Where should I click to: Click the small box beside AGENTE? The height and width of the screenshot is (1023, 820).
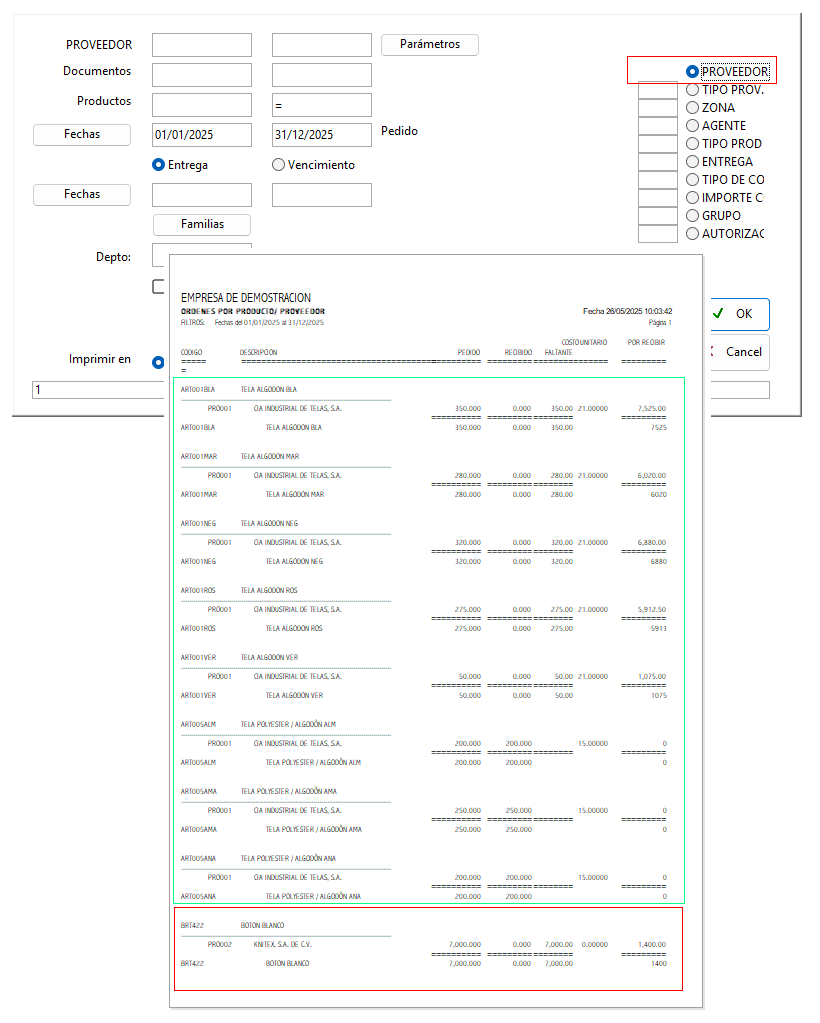coord(658,126)
